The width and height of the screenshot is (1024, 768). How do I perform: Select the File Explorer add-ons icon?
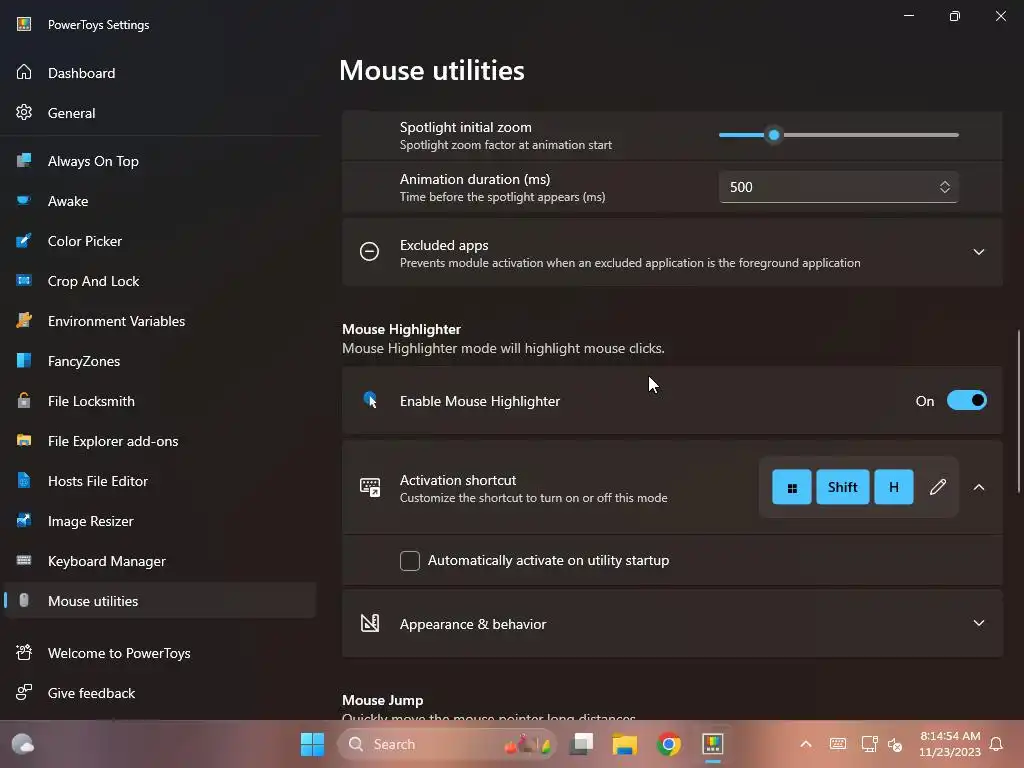[24, 441]
